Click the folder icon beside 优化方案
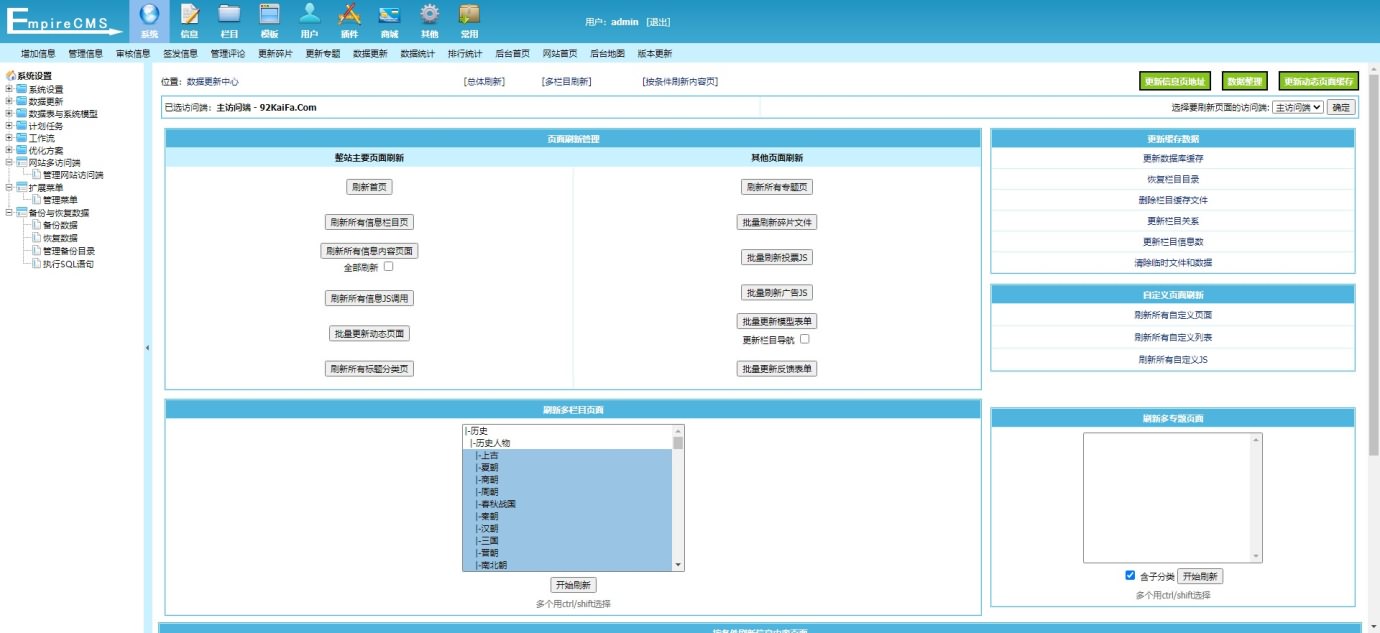The image size is (1380, 633). [x=21, y=150]
